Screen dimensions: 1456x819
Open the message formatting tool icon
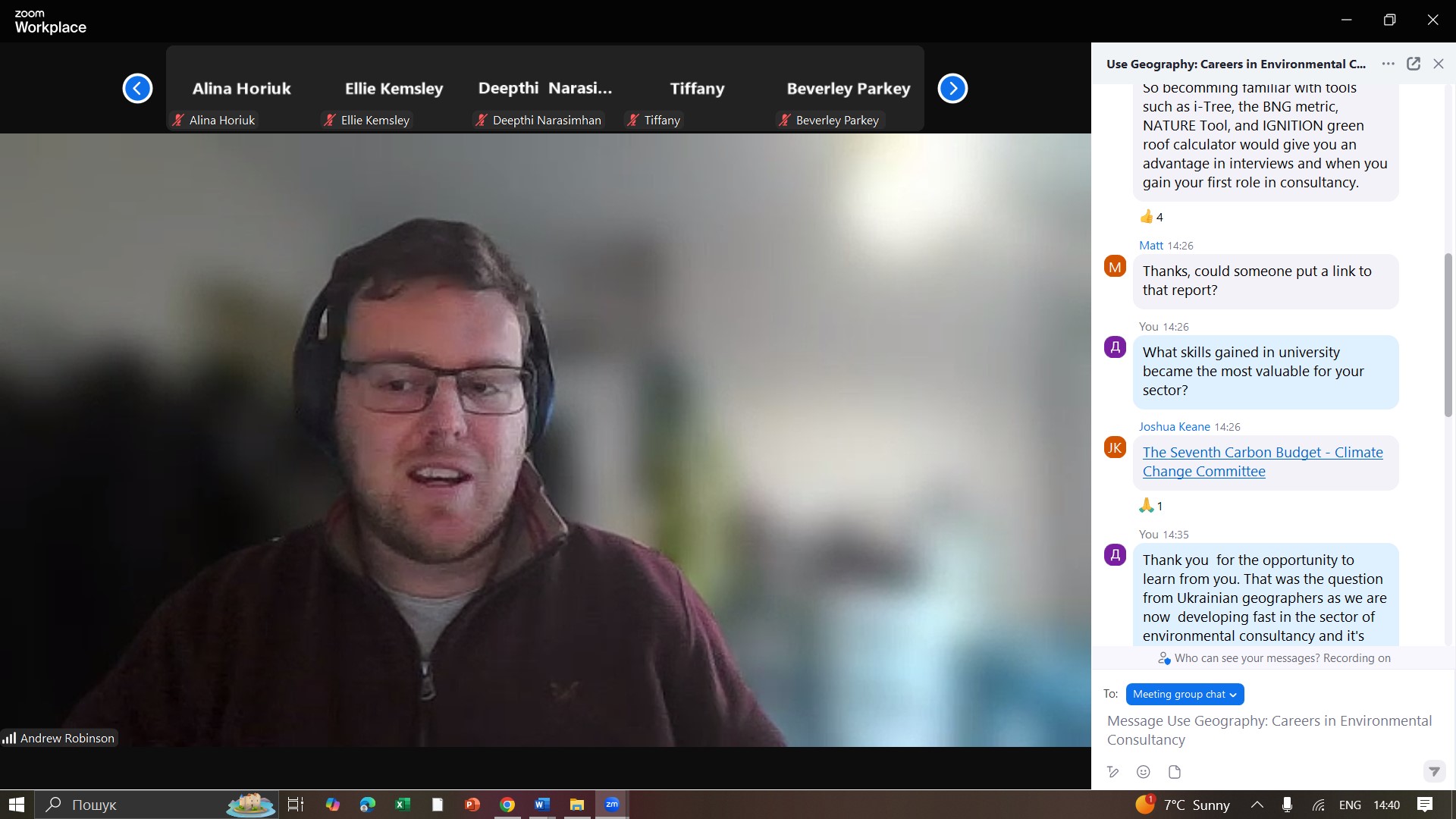tap(1112, 772)
